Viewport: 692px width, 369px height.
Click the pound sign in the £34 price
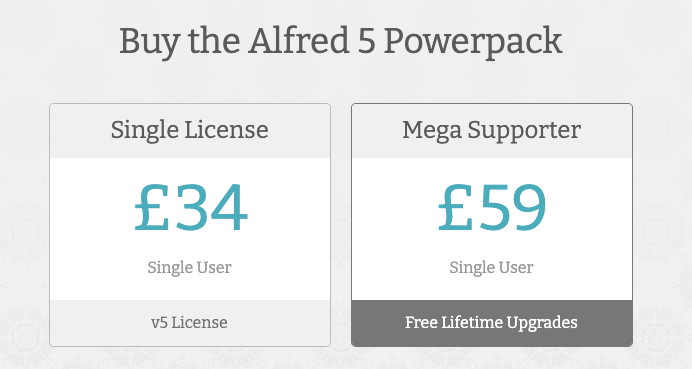[152, 207]
